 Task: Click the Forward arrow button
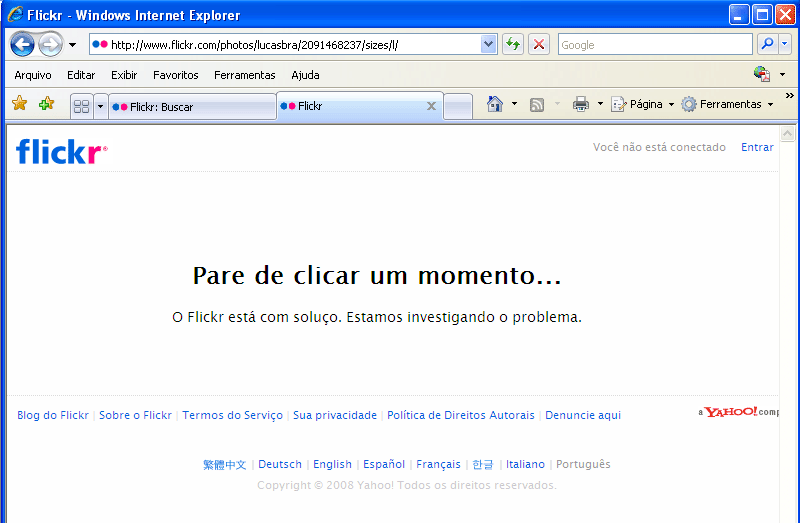(x=50, y=44)
